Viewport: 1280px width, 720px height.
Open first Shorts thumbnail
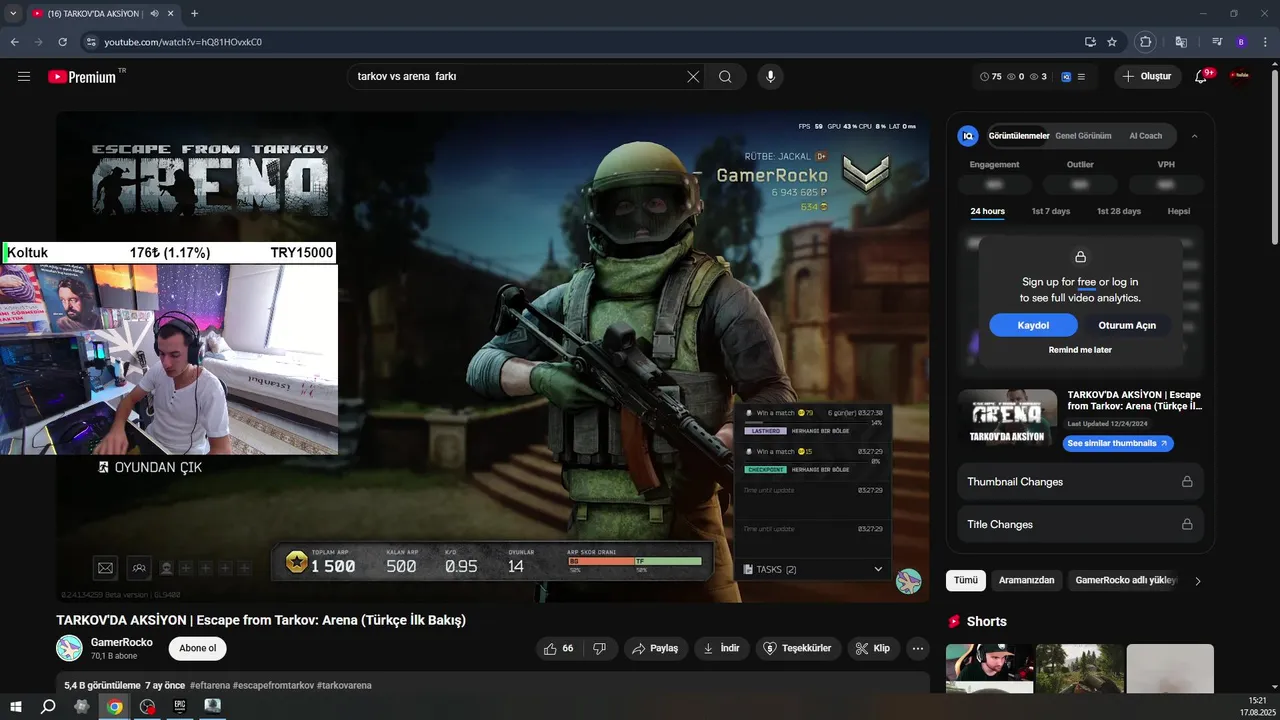pos(990,668)
